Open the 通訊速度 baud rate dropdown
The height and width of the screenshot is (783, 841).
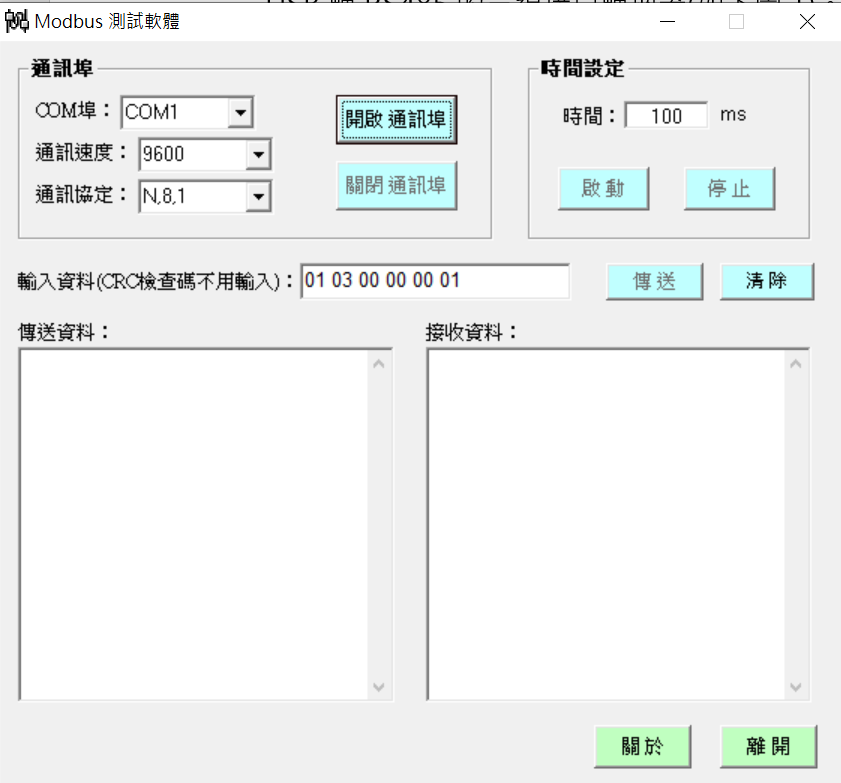click(x=258, y=155)
